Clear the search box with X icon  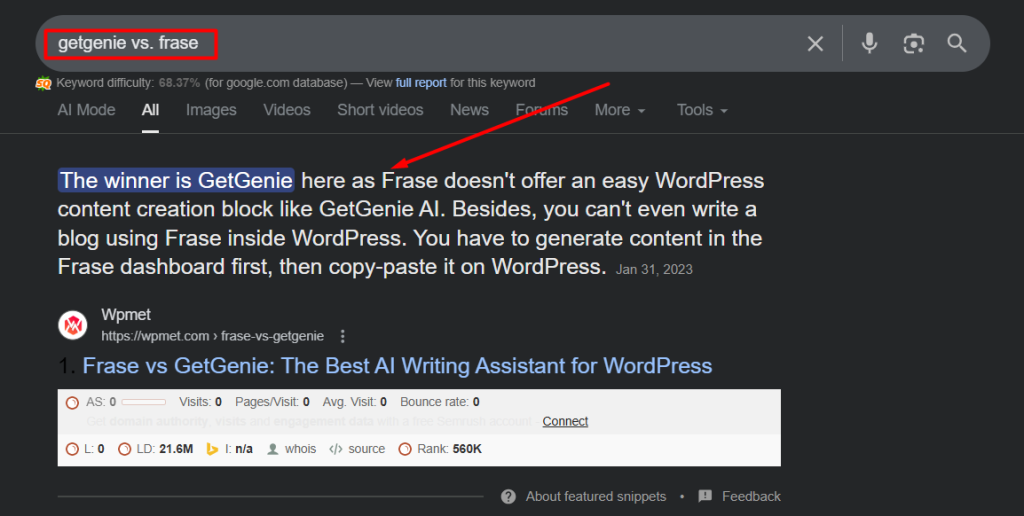[815, 43]
